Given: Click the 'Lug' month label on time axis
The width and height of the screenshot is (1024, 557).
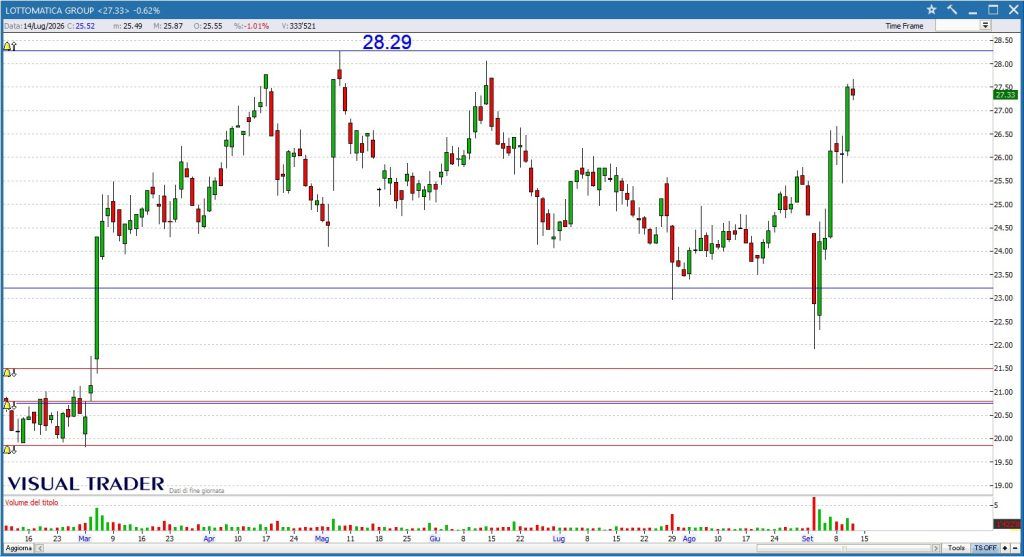Looking at the screenshot, I should (x=558, y=539).
